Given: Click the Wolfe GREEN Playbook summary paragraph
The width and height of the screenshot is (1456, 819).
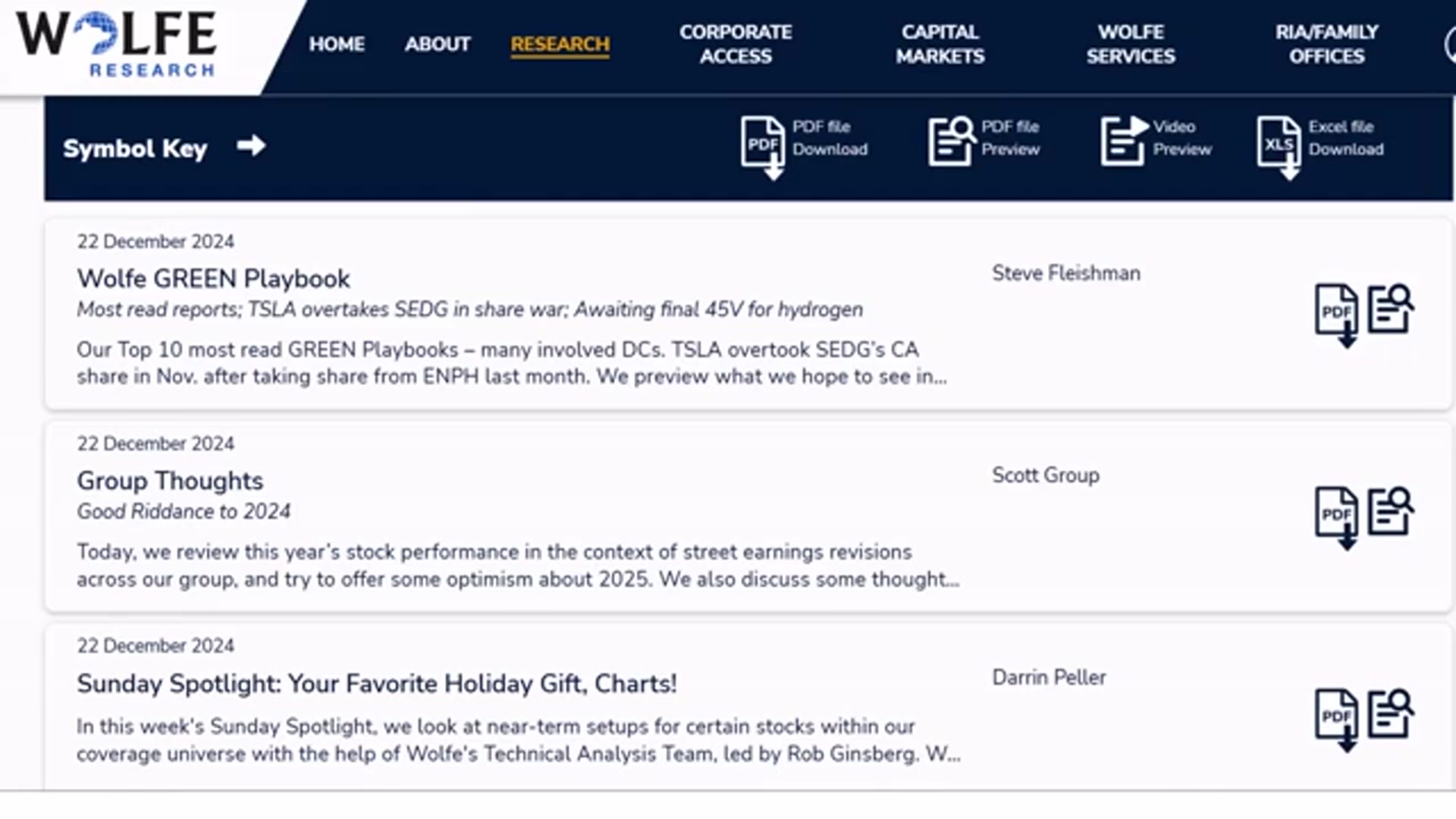Looking at the screenshot, I should coord(512,363).
